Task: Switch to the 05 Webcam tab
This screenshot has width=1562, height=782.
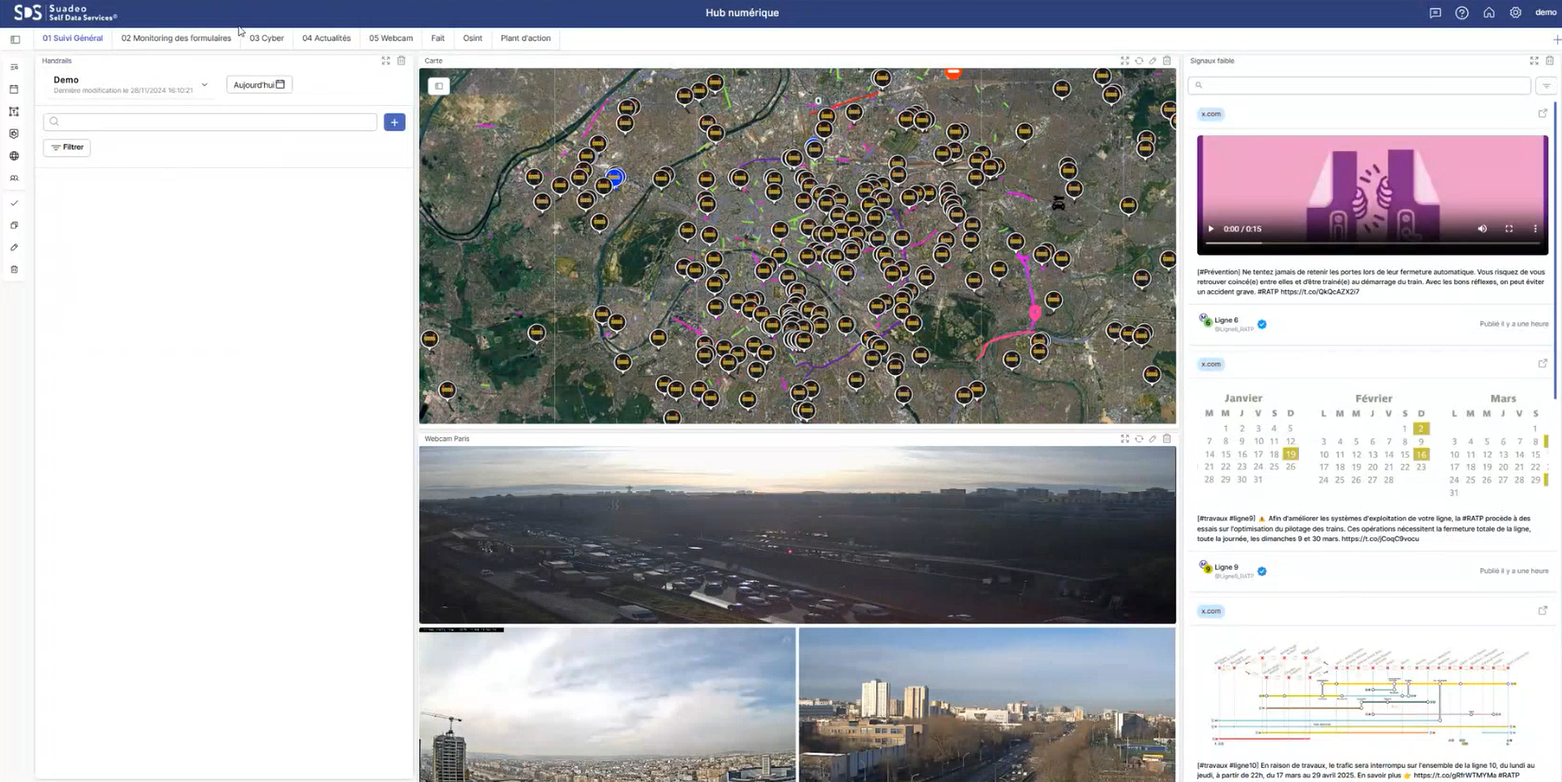Action: (391, 38)
